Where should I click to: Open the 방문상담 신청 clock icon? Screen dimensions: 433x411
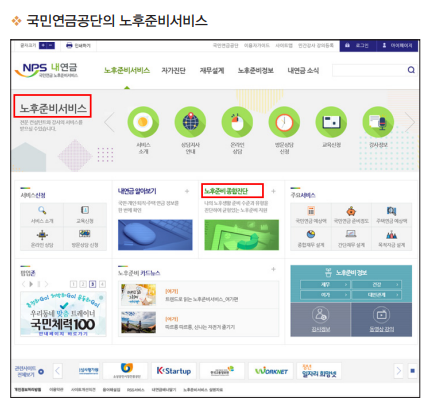[284, 122]
